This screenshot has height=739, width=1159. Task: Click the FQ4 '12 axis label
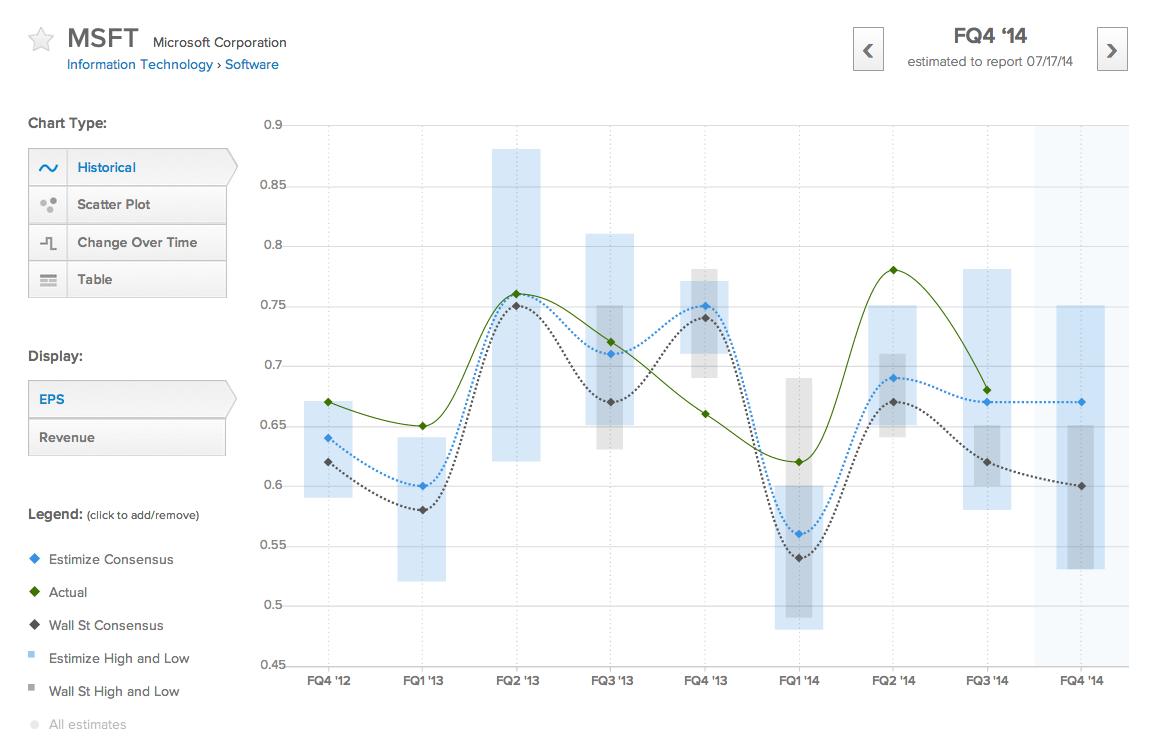329,681
